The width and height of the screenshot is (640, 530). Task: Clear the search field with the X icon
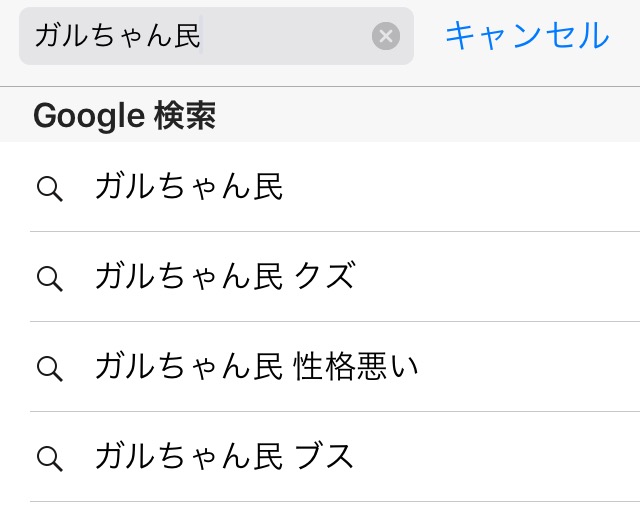click(386, 36)
